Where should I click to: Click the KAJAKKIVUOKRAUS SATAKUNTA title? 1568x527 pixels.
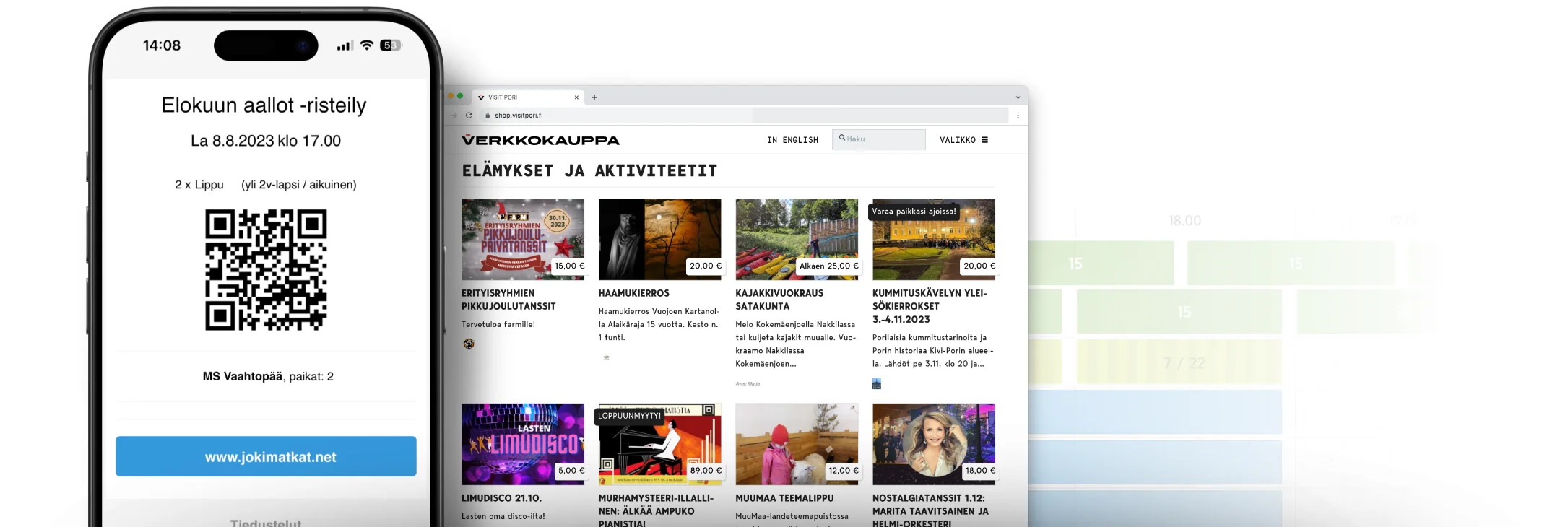coord(779,300)
